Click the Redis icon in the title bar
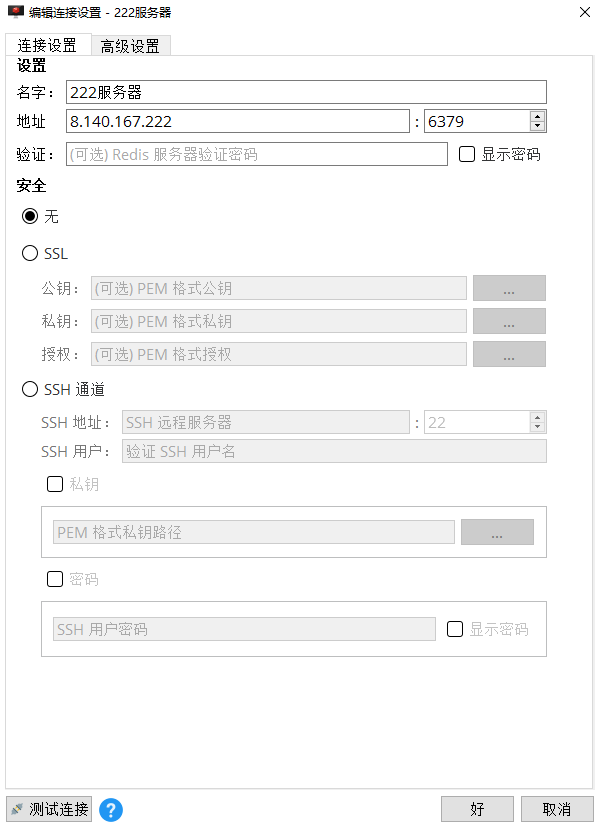Image resolution: width=598 pixels, height=824 pixels. 14,13
